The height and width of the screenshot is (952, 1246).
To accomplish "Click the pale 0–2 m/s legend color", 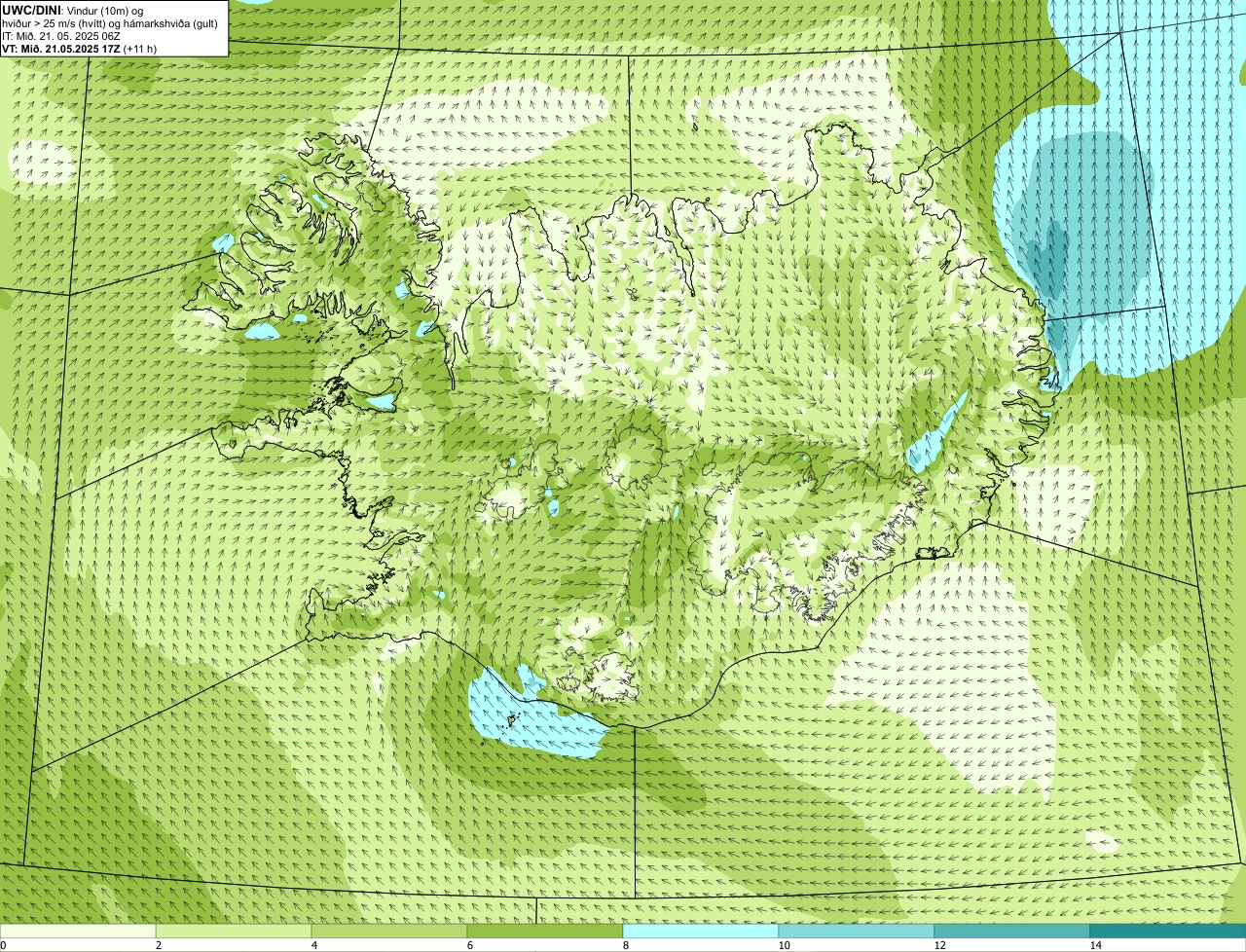I will pyautogui.click(x=78, y=931).
